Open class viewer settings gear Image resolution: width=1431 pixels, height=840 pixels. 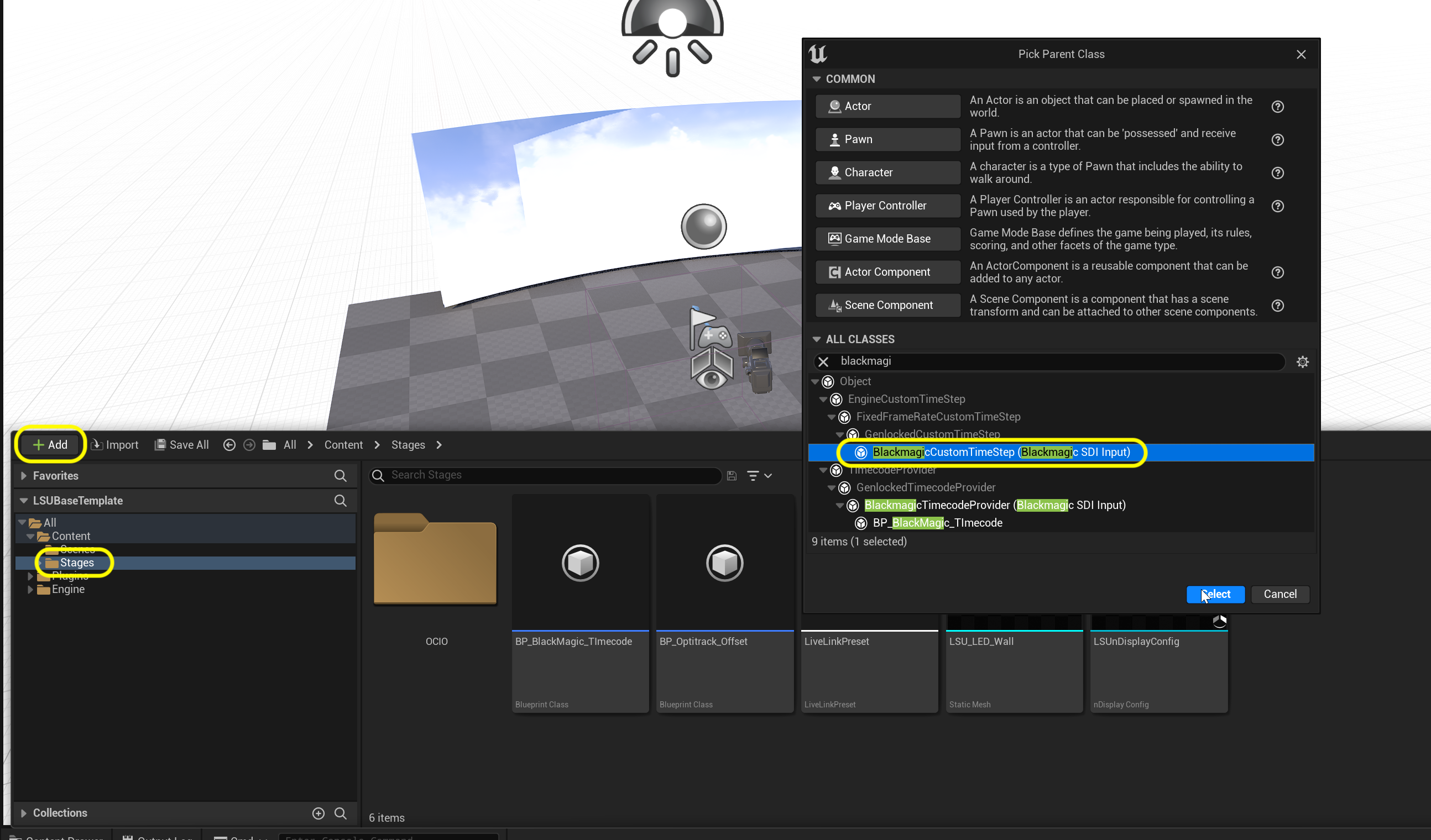[1302, 362]
